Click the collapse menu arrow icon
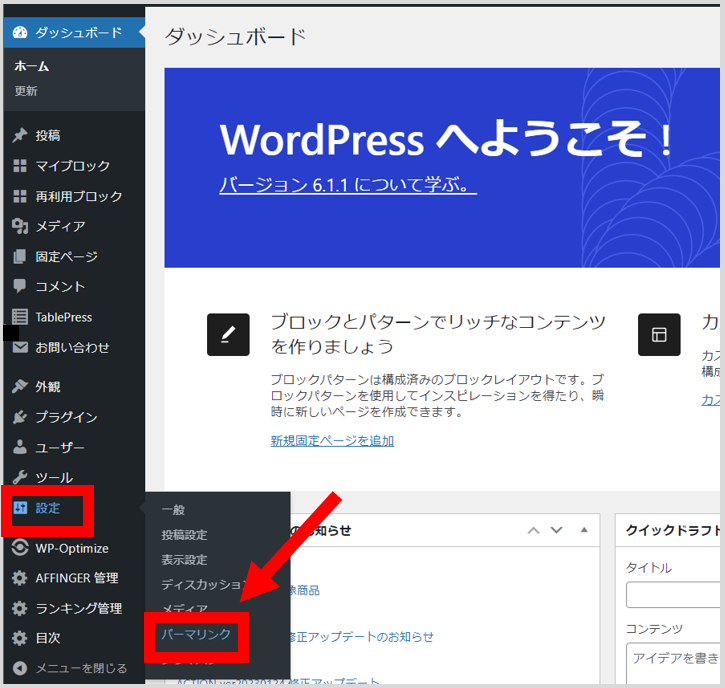The image size is (725, 688). (x=20, y=668)
